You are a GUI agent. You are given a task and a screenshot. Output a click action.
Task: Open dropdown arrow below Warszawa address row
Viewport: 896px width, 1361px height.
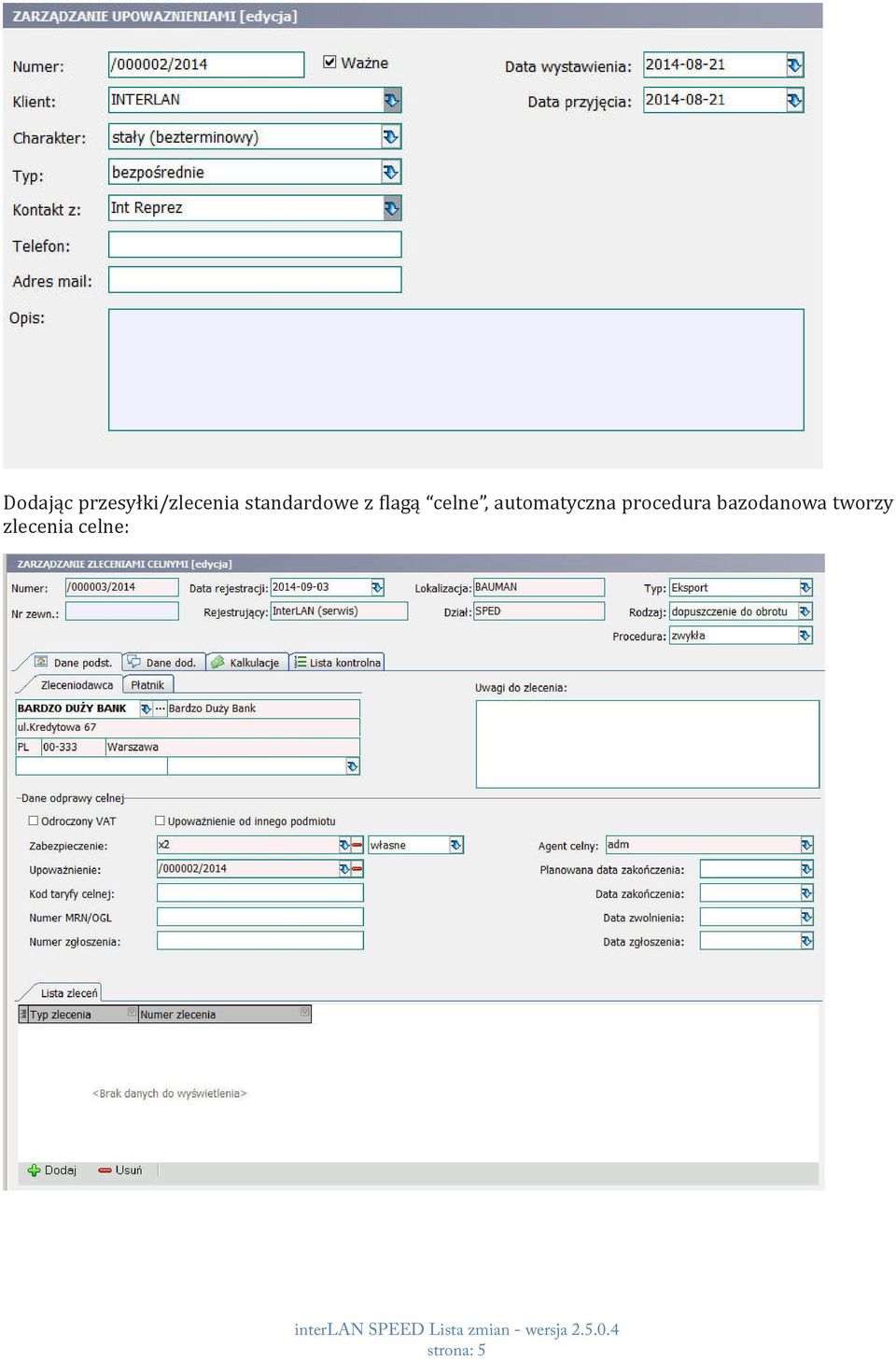[352, 766]
